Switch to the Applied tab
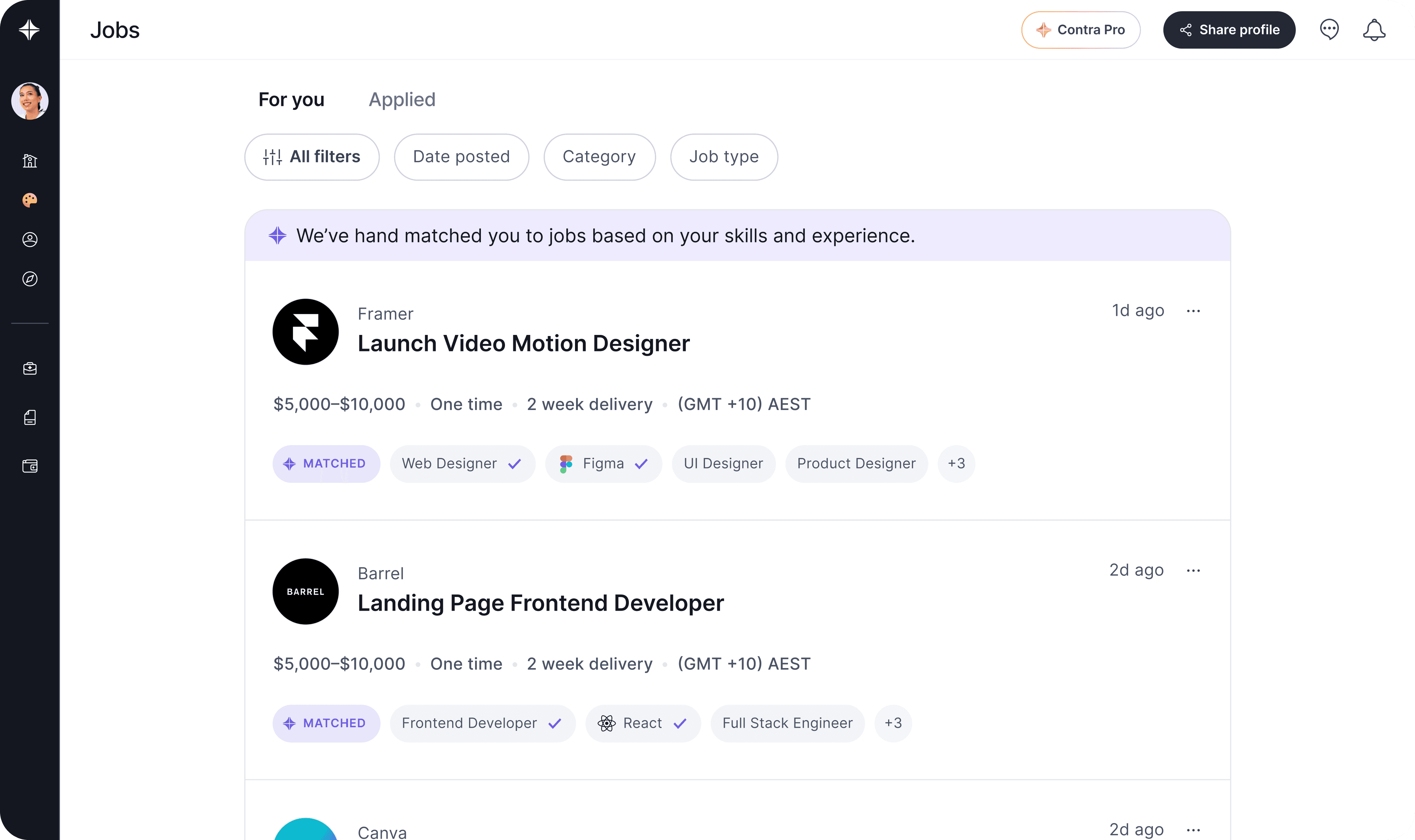This screenshot has width=1415, height=840. click(402, 100)
